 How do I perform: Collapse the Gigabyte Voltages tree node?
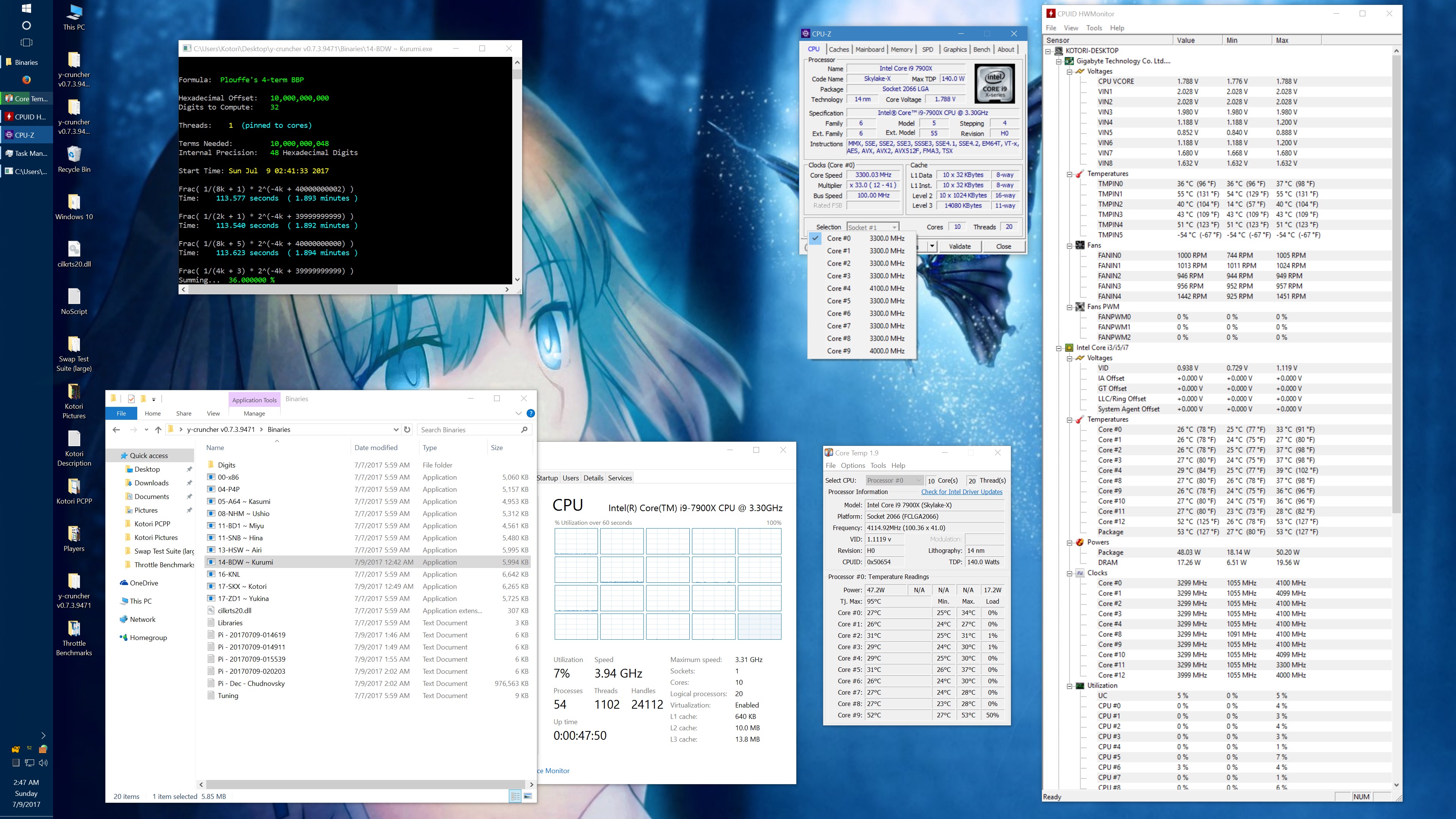[1069, 72]
